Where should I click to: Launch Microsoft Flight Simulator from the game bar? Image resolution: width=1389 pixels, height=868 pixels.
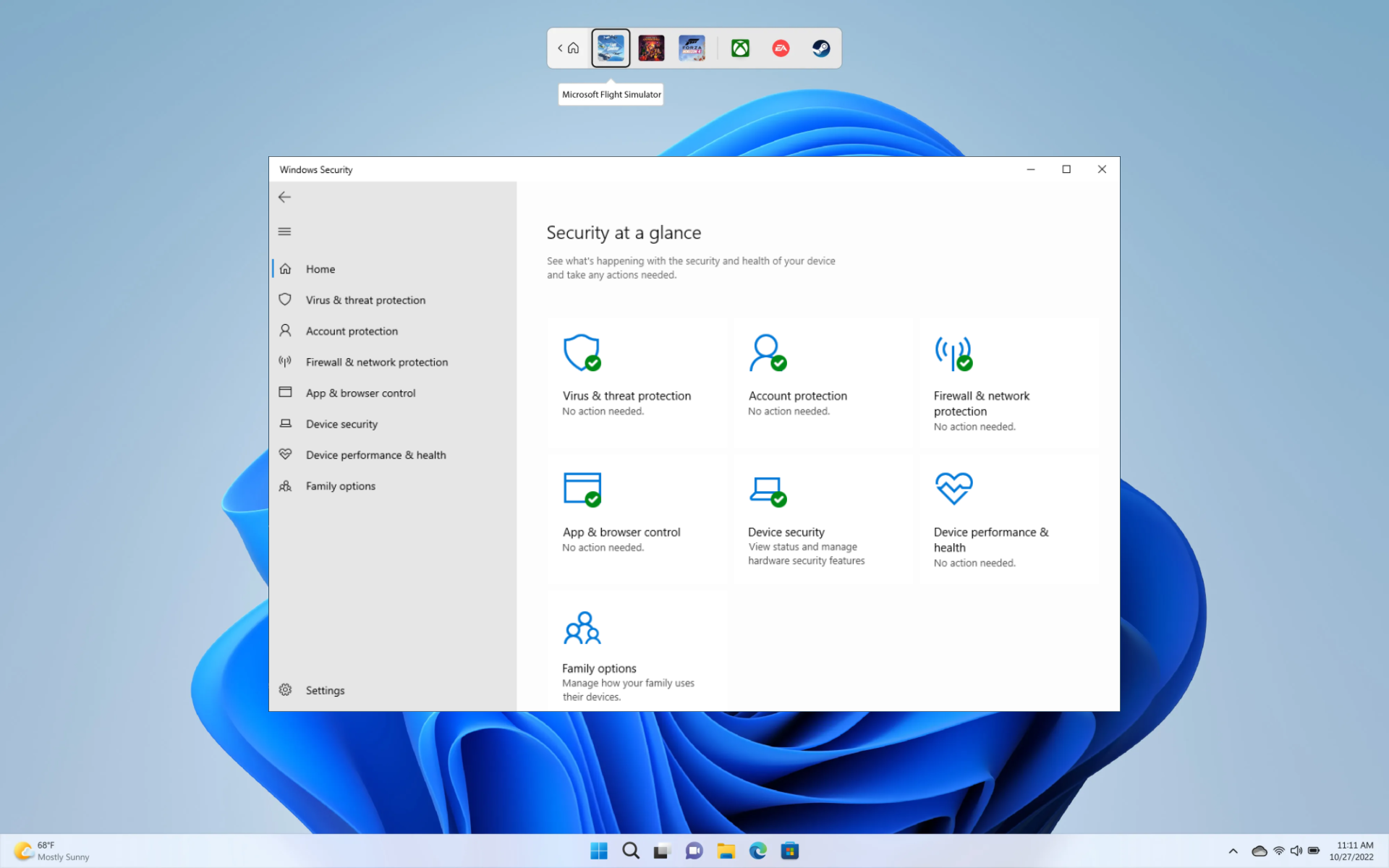pyautogui.click(x=611, y=48)
